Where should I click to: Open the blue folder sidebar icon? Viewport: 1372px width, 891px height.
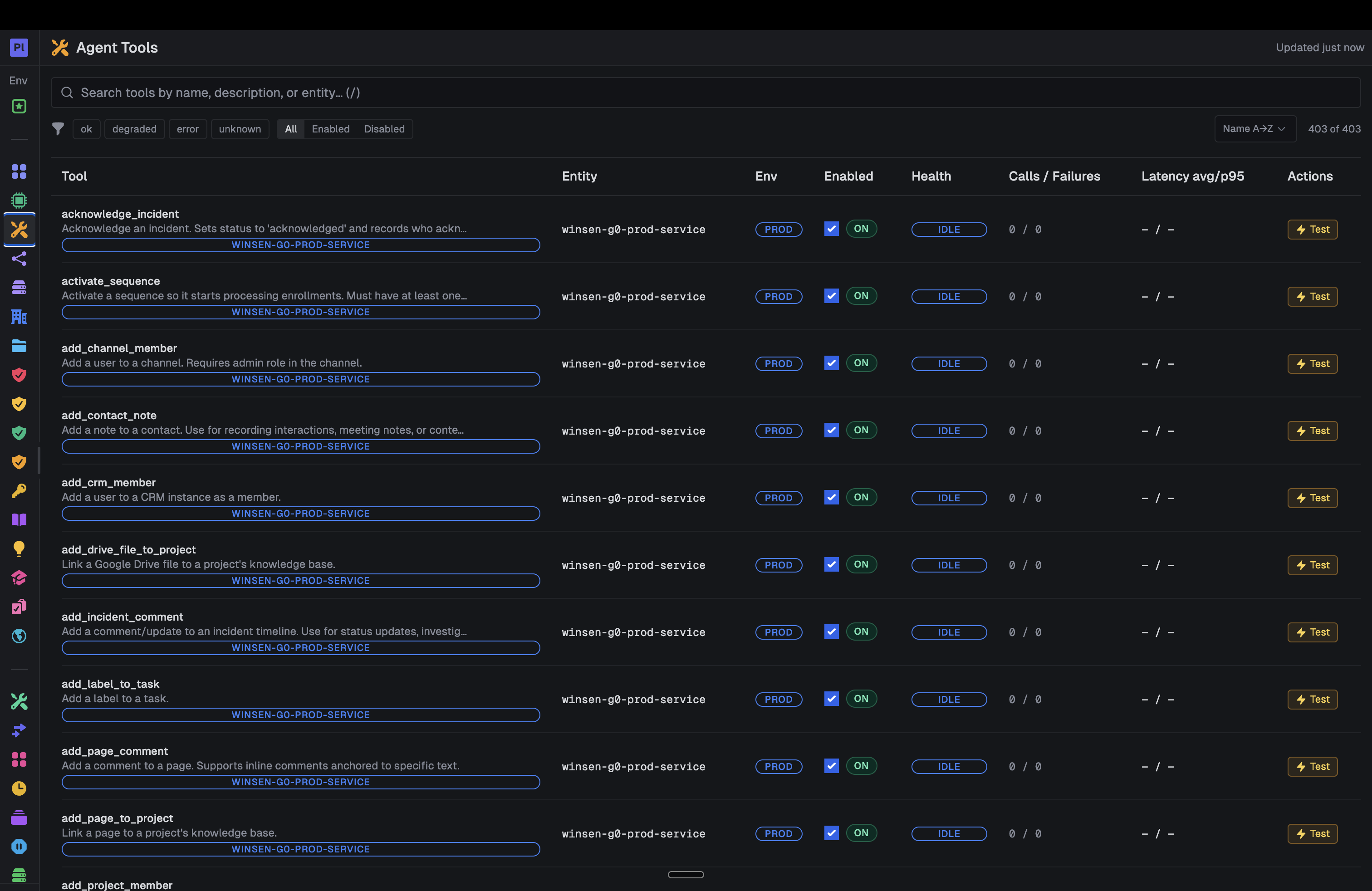[19, 345]
